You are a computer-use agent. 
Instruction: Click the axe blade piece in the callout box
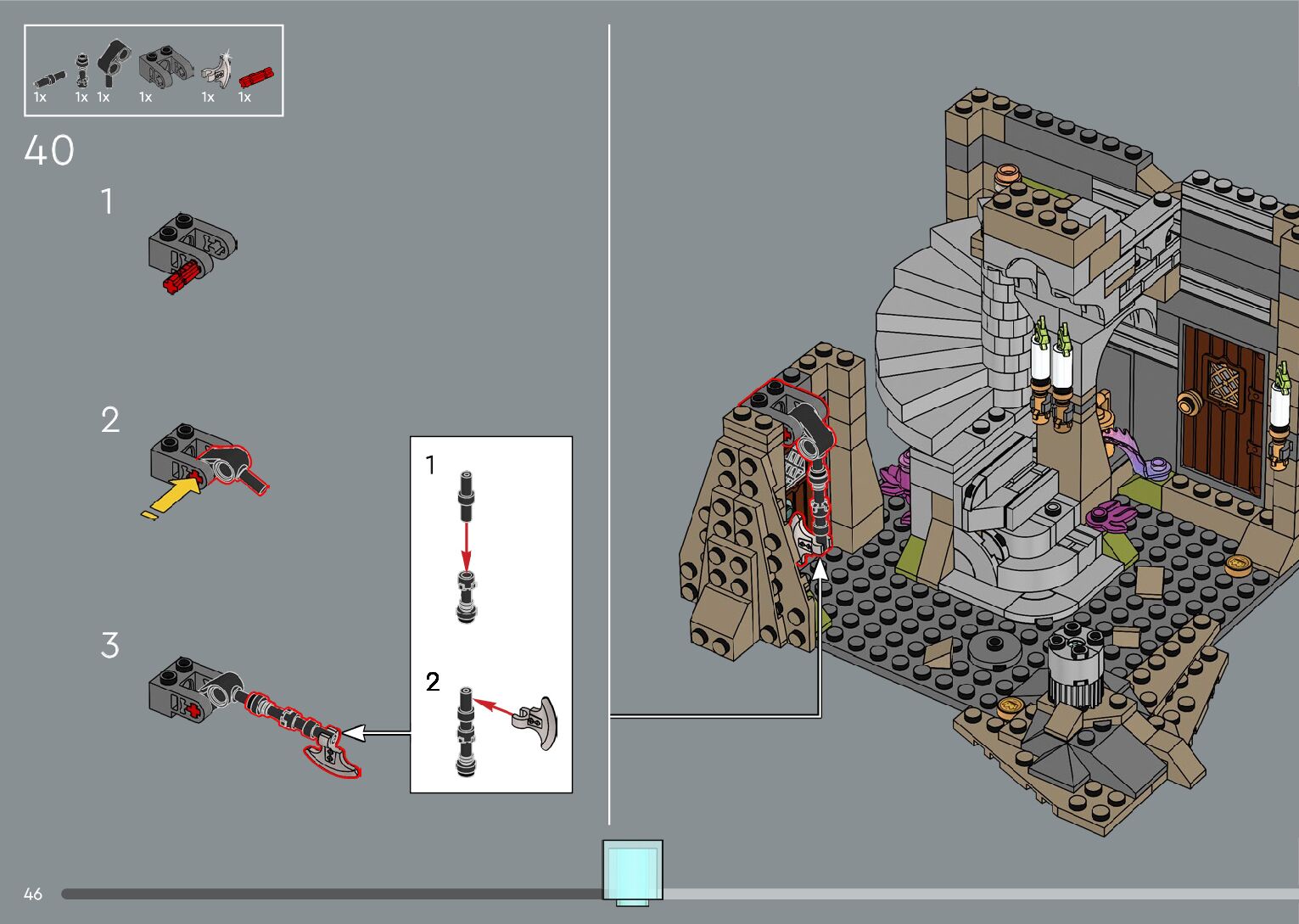click(538, 722)
